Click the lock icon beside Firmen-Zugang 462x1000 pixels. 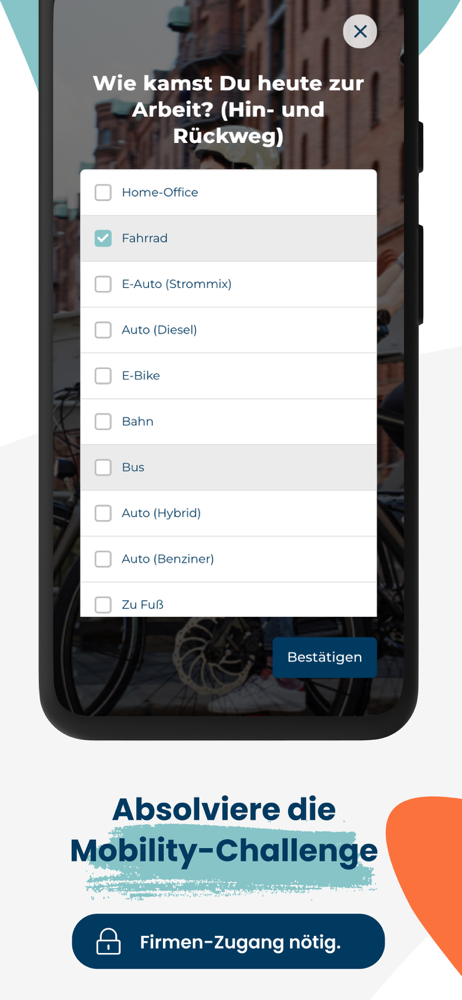(x=108, y=941)
